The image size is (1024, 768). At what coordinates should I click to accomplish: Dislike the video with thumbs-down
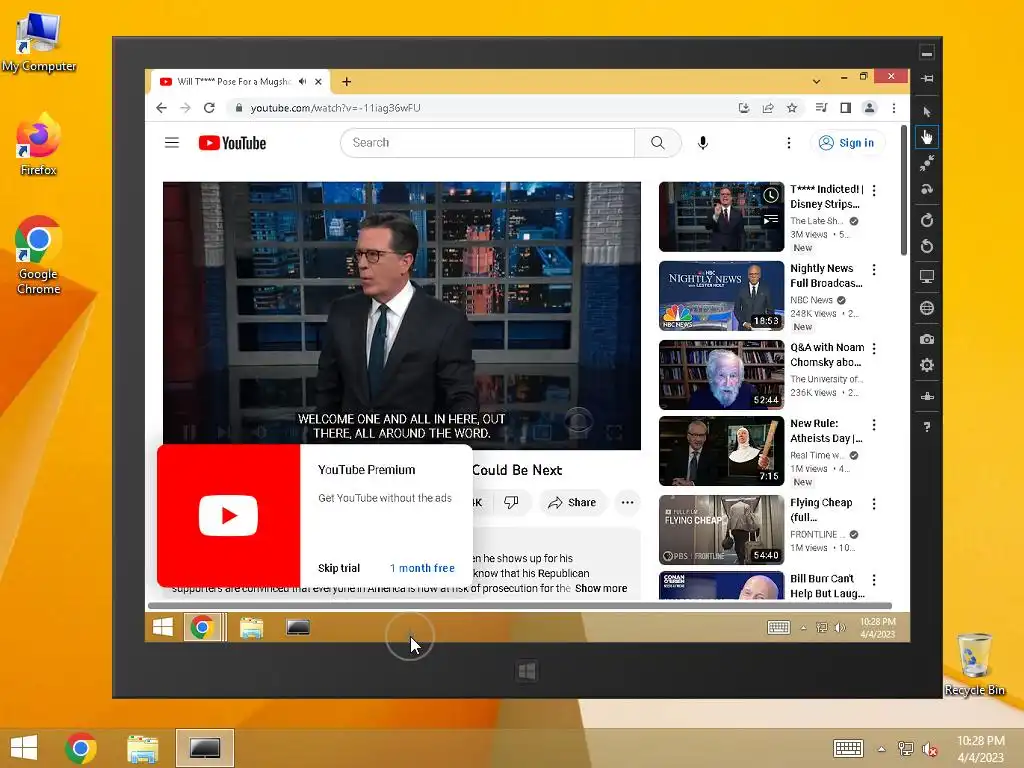[511, 502]
